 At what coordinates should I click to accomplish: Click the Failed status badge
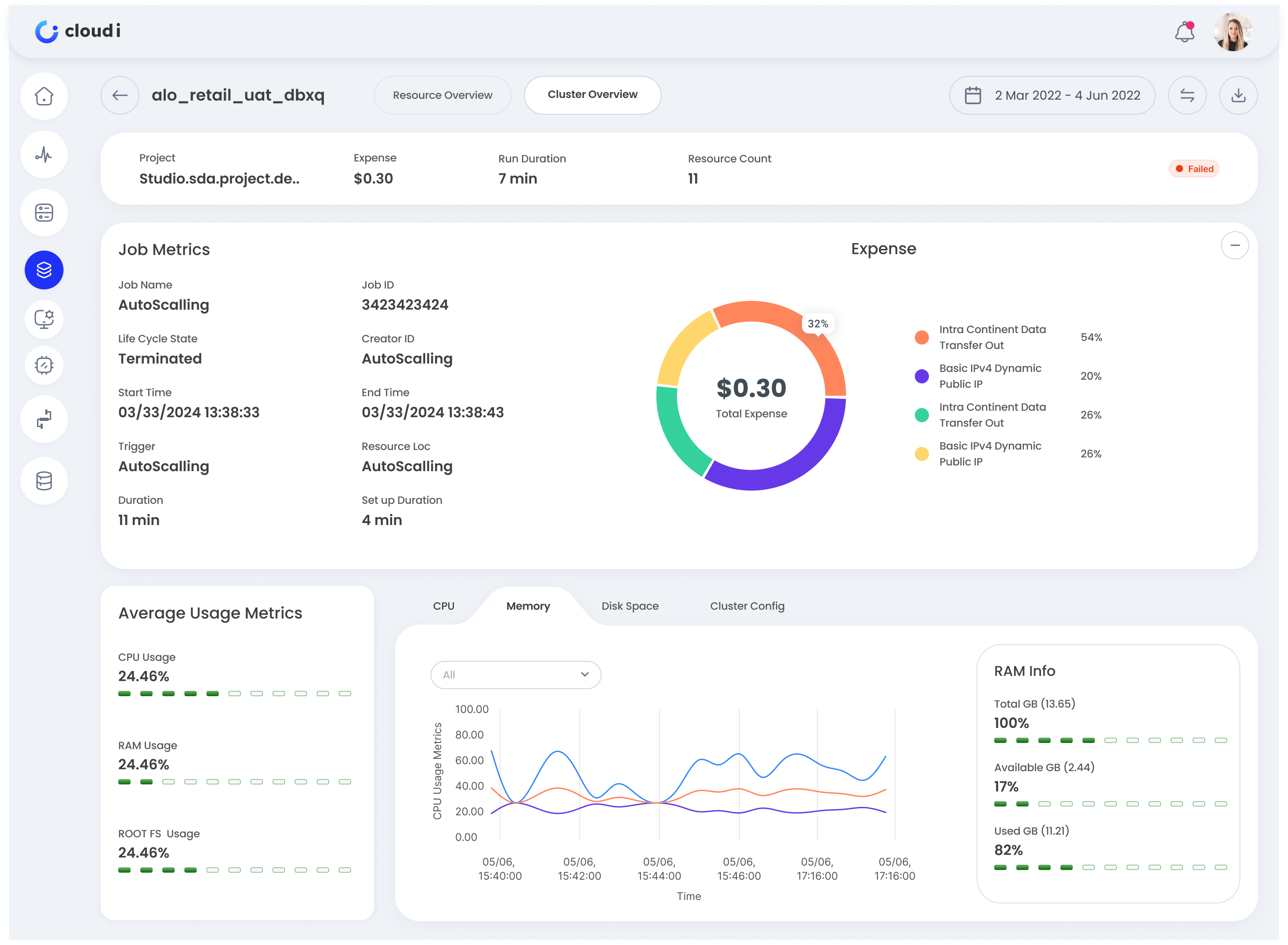coord(1194,169)
